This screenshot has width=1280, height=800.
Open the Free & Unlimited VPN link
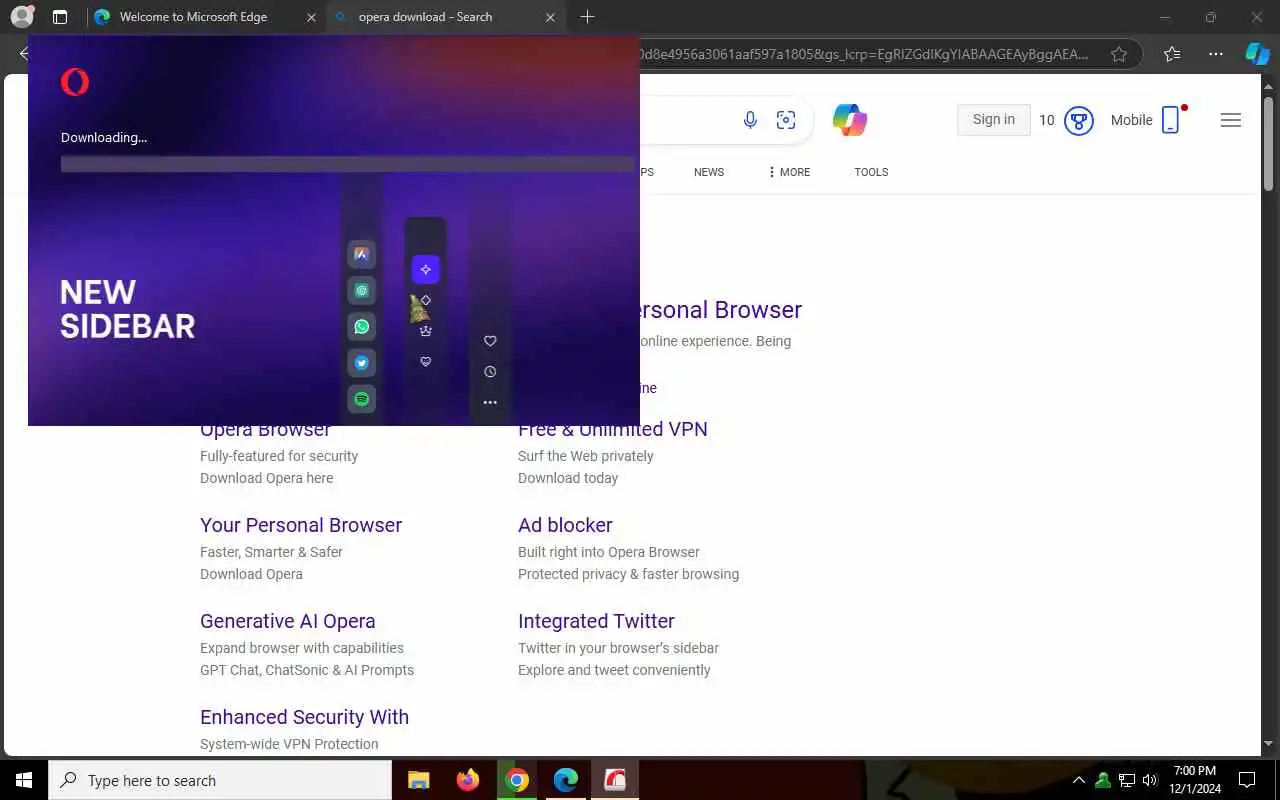[613, 430]
